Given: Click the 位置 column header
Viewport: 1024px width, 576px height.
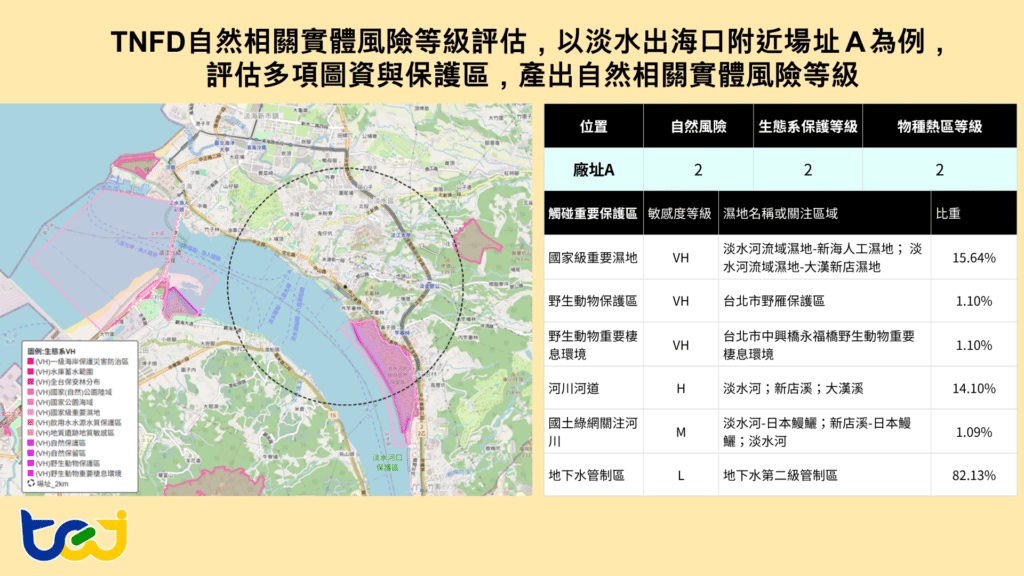Looking at the screenshot, I should coord(593,127).
